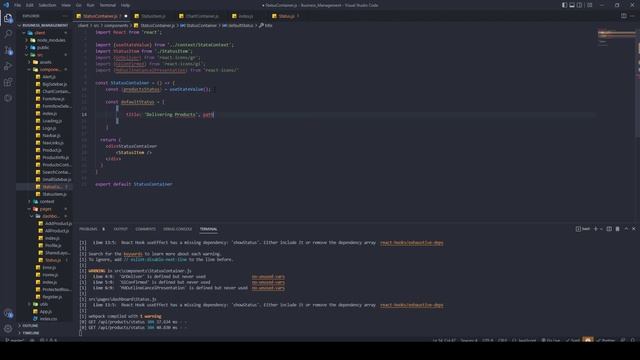The width and height of the screenshot is (640, 360).
Task: Click the UTF-8 encoding indicator
Action: pos(487,340)
